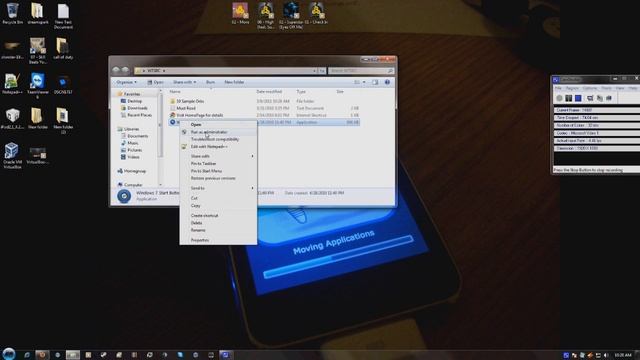The height and width of the screenshot is (360, 640).
Task: Toggle the Explorer preview pane icon
Action: click(x=375, y=82)
